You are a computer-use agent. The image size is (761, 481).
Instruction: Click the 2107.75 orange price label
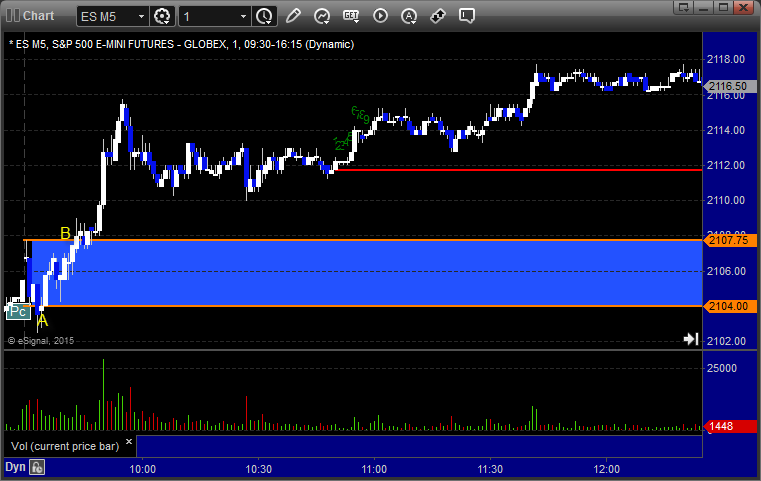tap(730, 240)
